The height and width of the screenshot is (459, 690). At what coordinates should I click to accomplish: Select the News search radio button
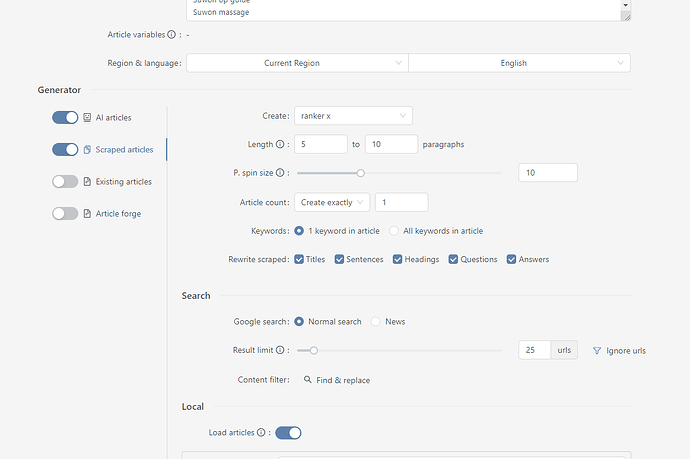376,322
